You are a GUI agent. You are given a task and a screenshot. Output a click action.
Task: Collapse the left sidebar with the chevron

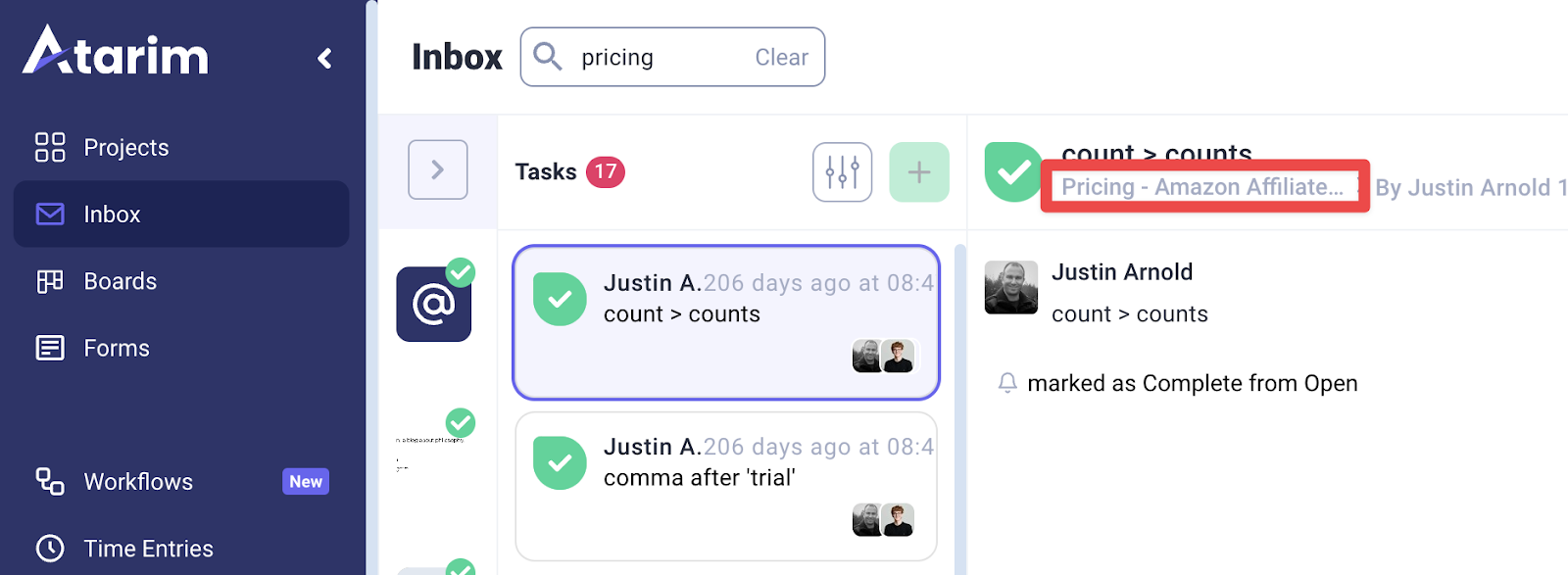pos(325,59)
